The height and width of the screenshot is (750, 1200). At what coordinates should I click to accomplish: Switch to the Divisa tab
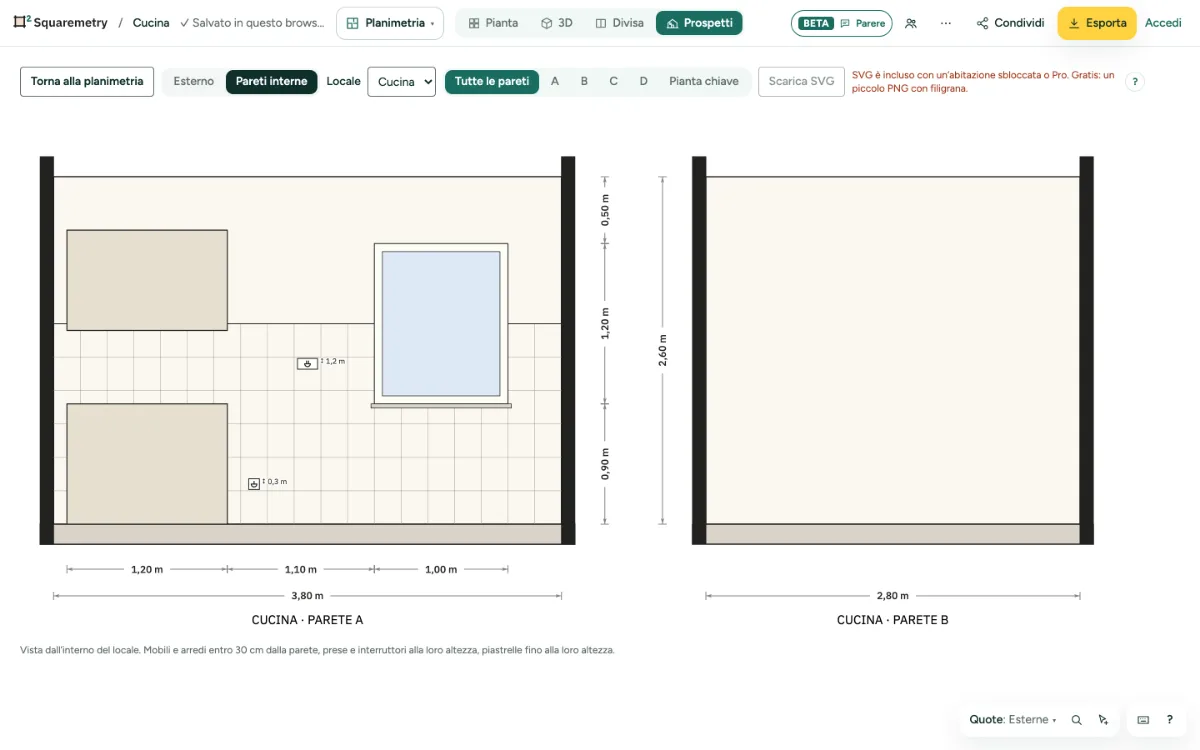(x=619, y=23)
